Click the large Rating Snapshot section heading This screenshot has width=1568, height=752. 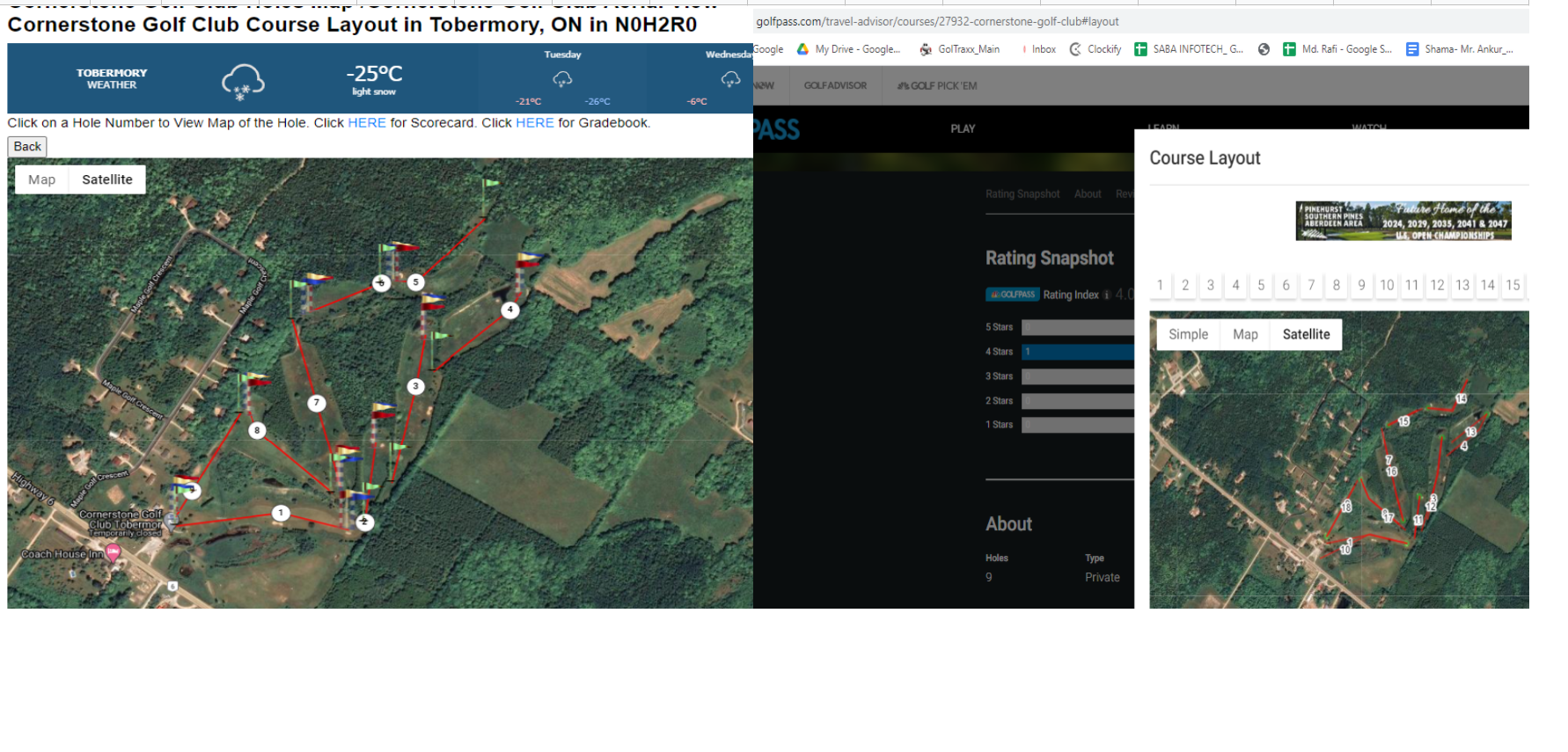[x=1050, y=258]
